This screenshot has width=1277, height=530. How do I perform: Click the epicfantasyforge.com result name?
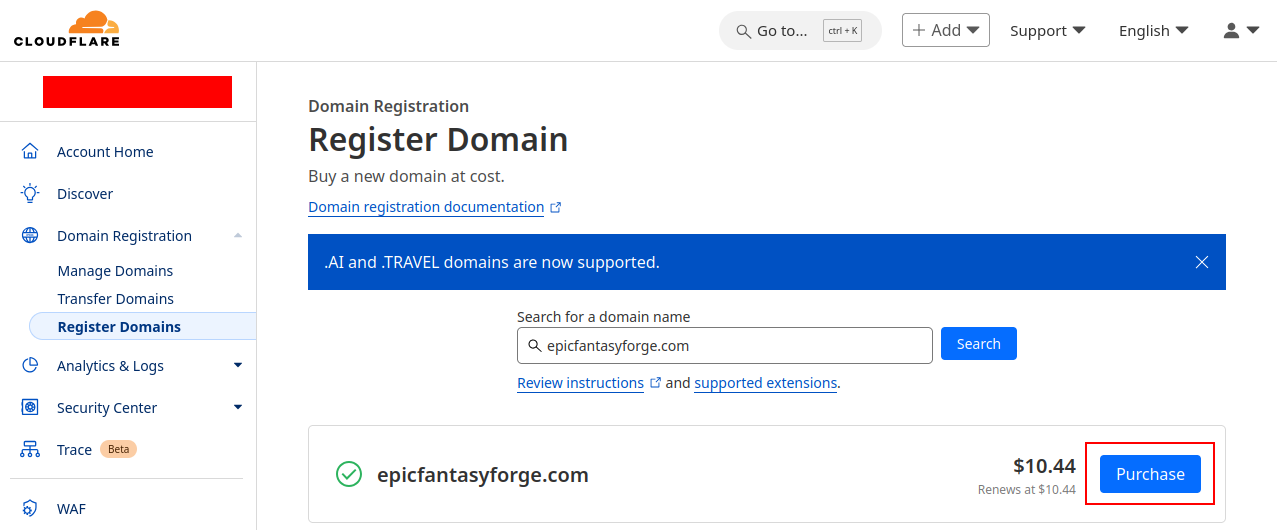coord(483,475)
